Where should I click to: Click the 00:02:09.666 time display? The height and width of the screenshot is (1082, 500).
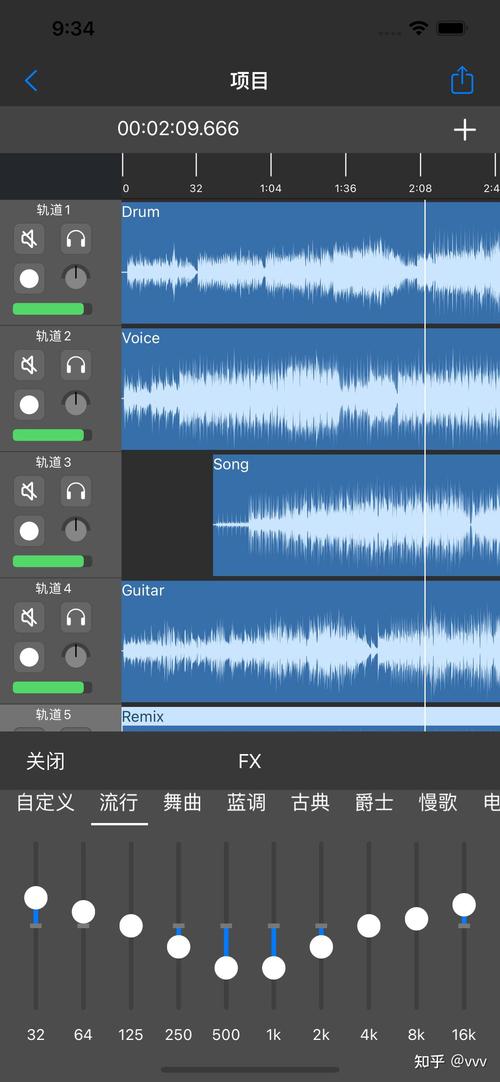[x=178, y=128]
